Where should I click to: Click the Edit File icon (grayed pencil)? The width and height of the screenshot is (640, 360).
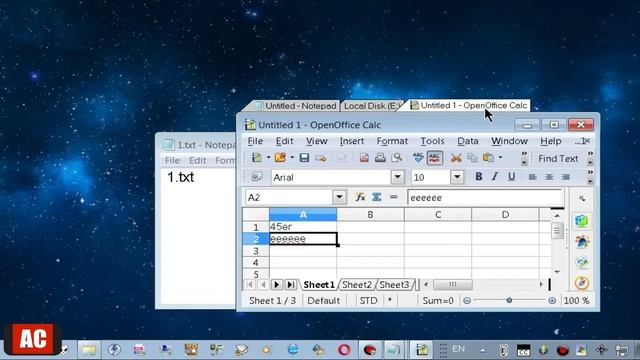(x=342, y=158)
